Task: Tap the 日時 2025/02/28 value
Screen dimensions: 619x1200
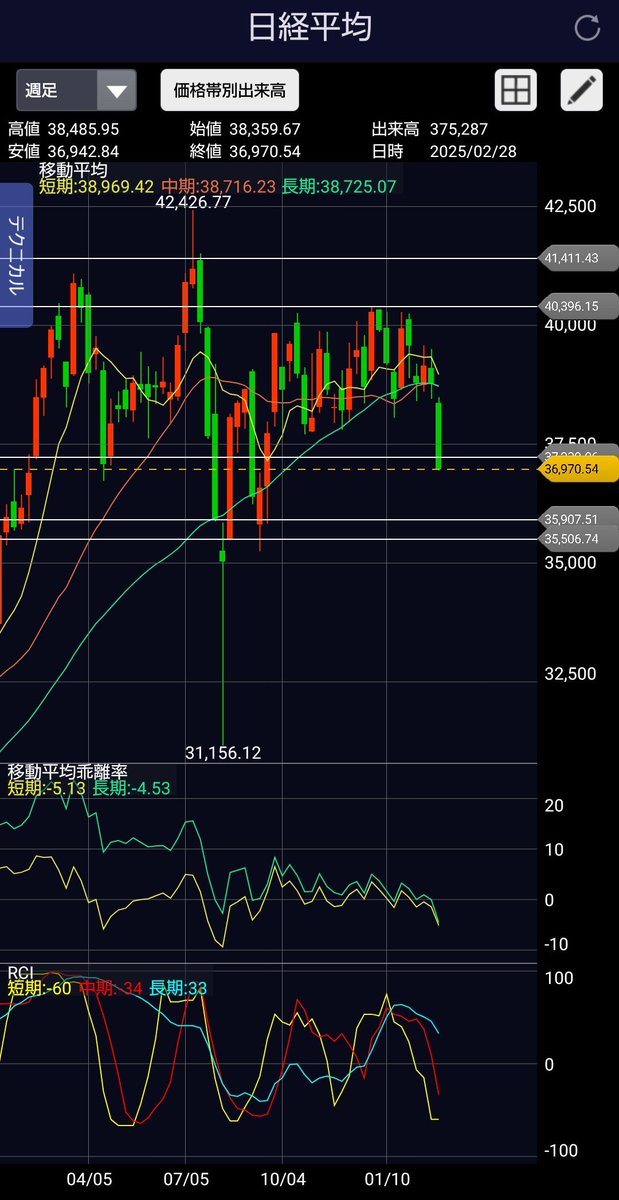Action: (x=446, y=151)
